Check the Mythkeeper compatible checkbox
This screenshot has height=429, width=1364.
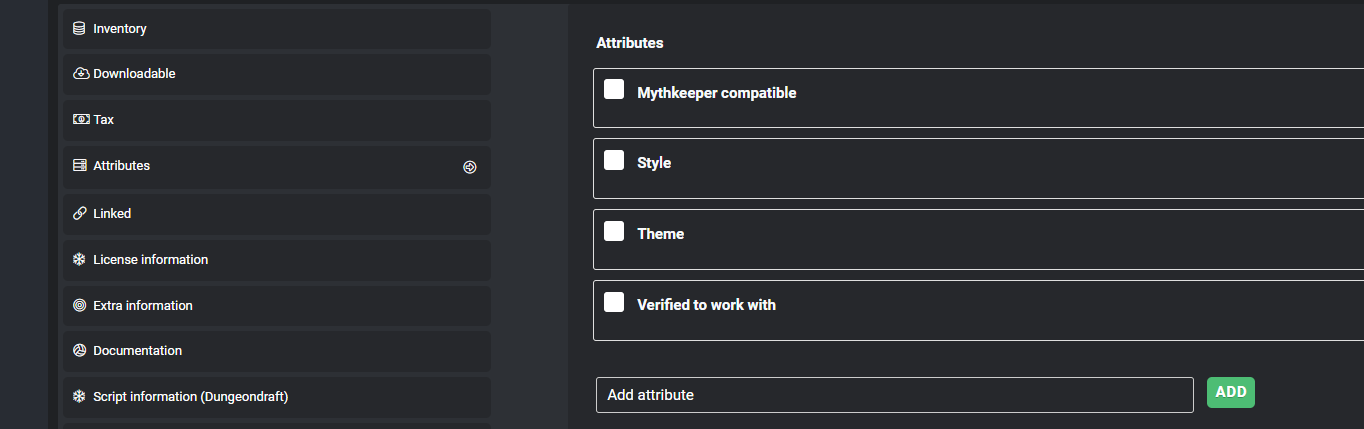614,90
